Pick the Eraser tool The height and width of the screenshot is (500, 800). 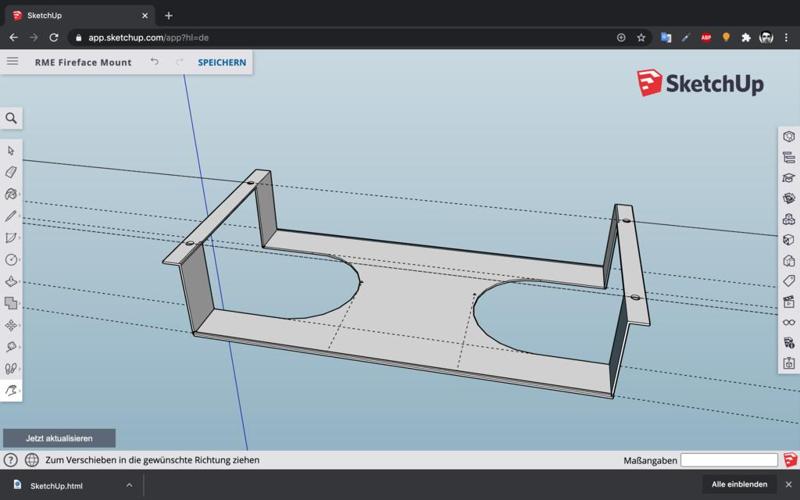click(x=11, y=172)
